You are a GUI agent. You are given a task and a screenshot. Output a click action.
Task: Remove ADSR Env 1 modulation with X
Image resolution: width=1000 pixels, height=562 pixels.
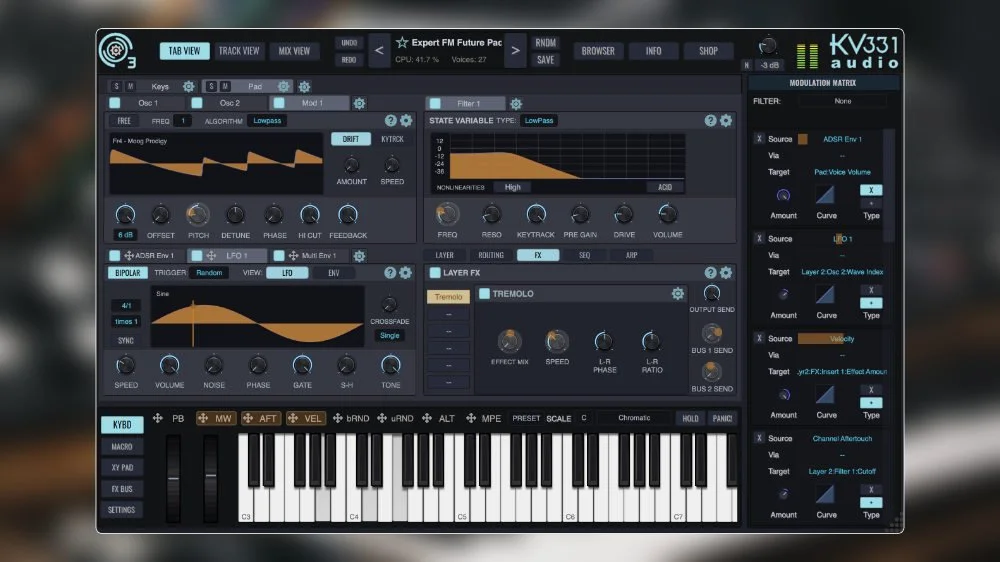pyautogui.click(x=759, y=138)
